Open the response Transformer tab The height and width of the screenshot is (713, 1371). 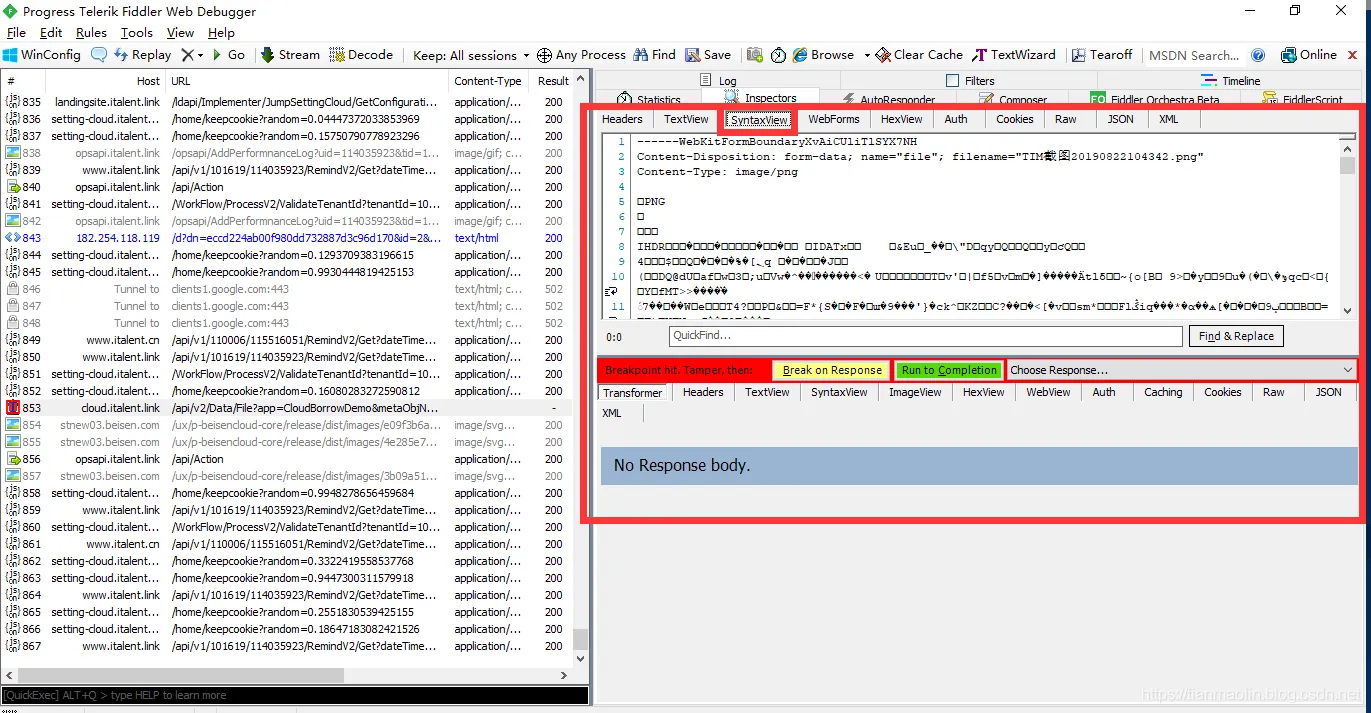(633, 393)
